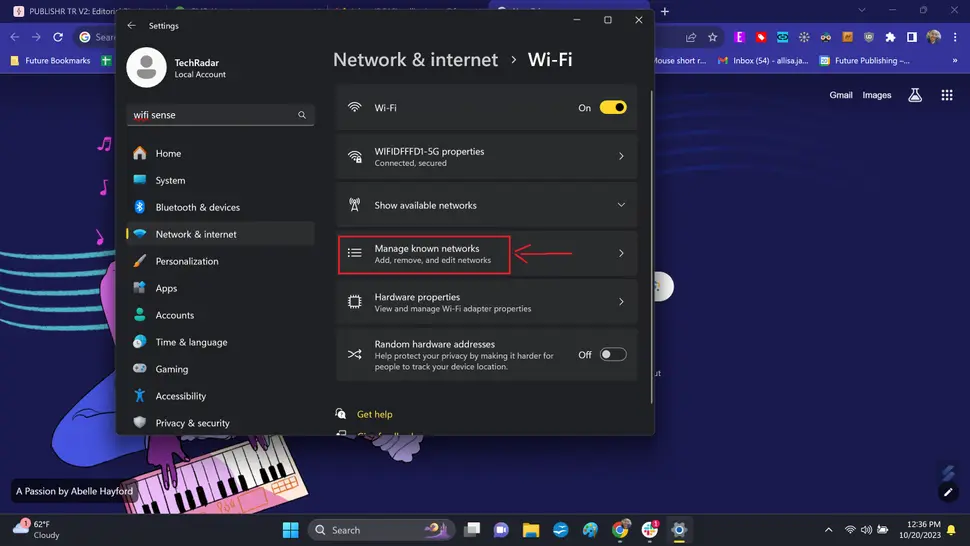Open Chrome from the taskbar
This screenshot has width=970, height=546.
(620, 530)
